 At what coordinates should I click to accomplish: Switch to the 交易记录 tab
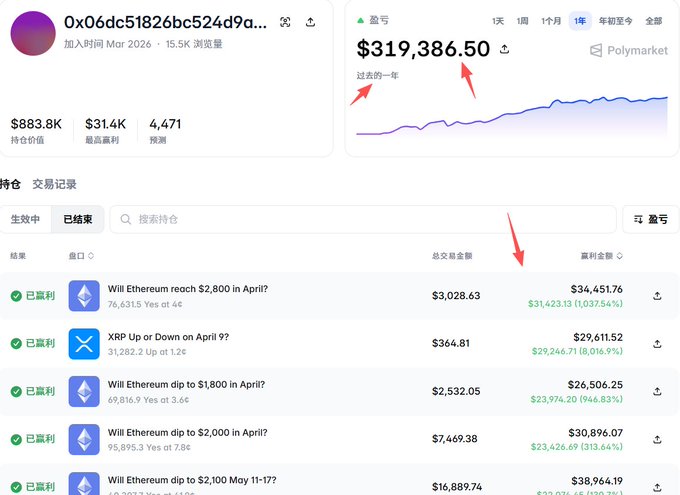(54, 184)
